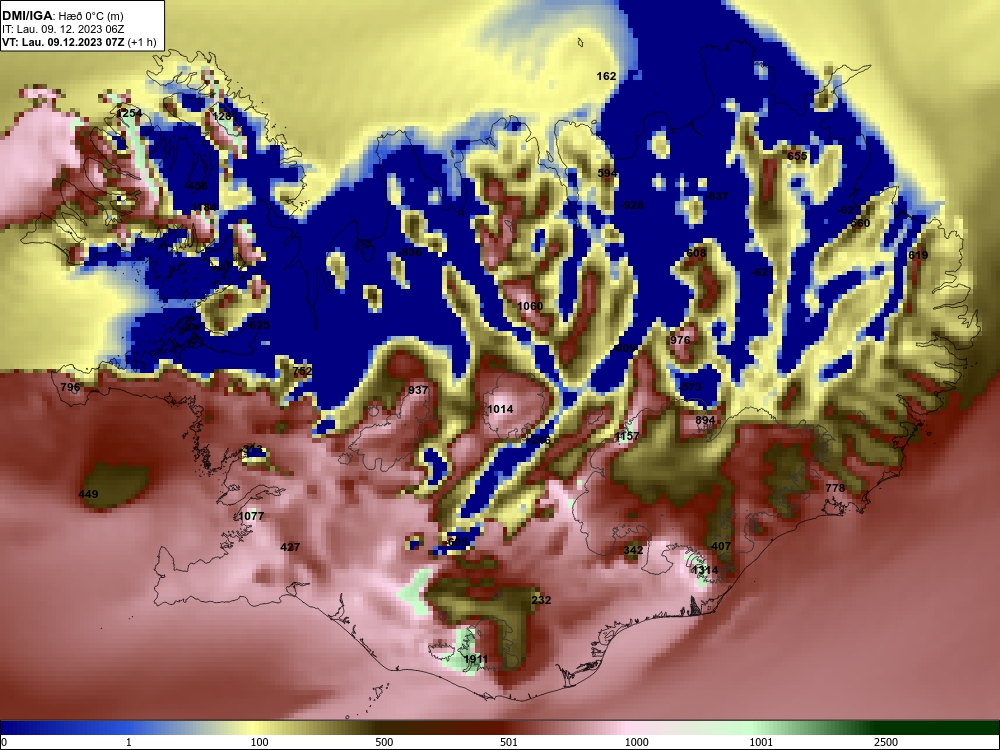This screenshot has width=1000, height=750.
Task: Click the 1001 legend label
Action: click(761, 742)
